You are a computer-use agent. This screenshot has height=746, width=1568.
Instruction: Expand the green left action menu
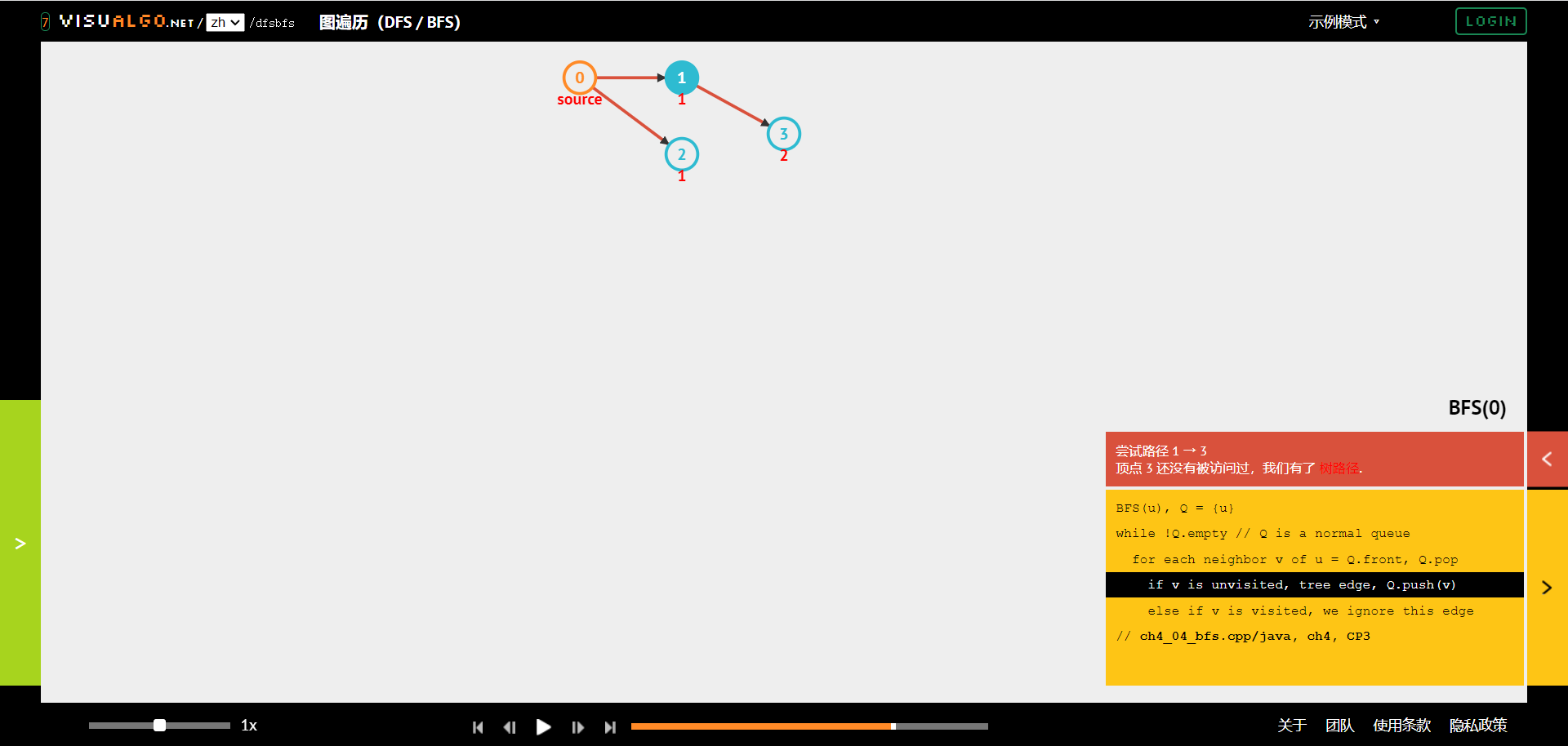click(20, 543)
